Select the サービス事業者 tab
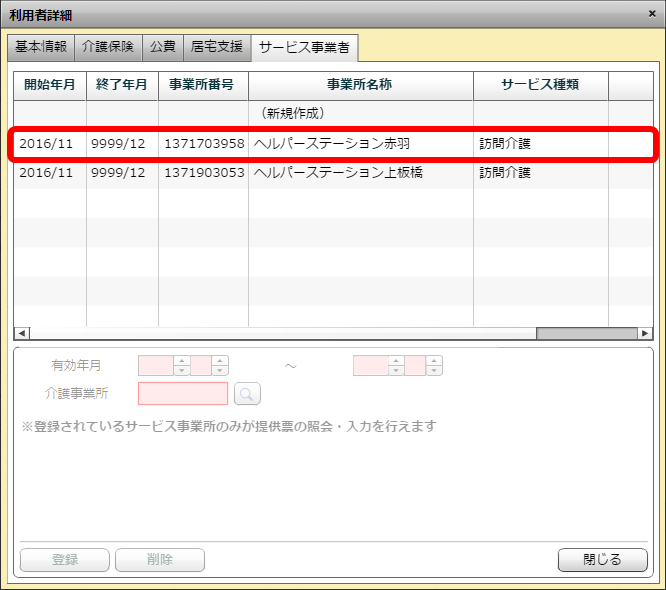The width and height of the screenshot is (666, 590). tap(304, 47)
